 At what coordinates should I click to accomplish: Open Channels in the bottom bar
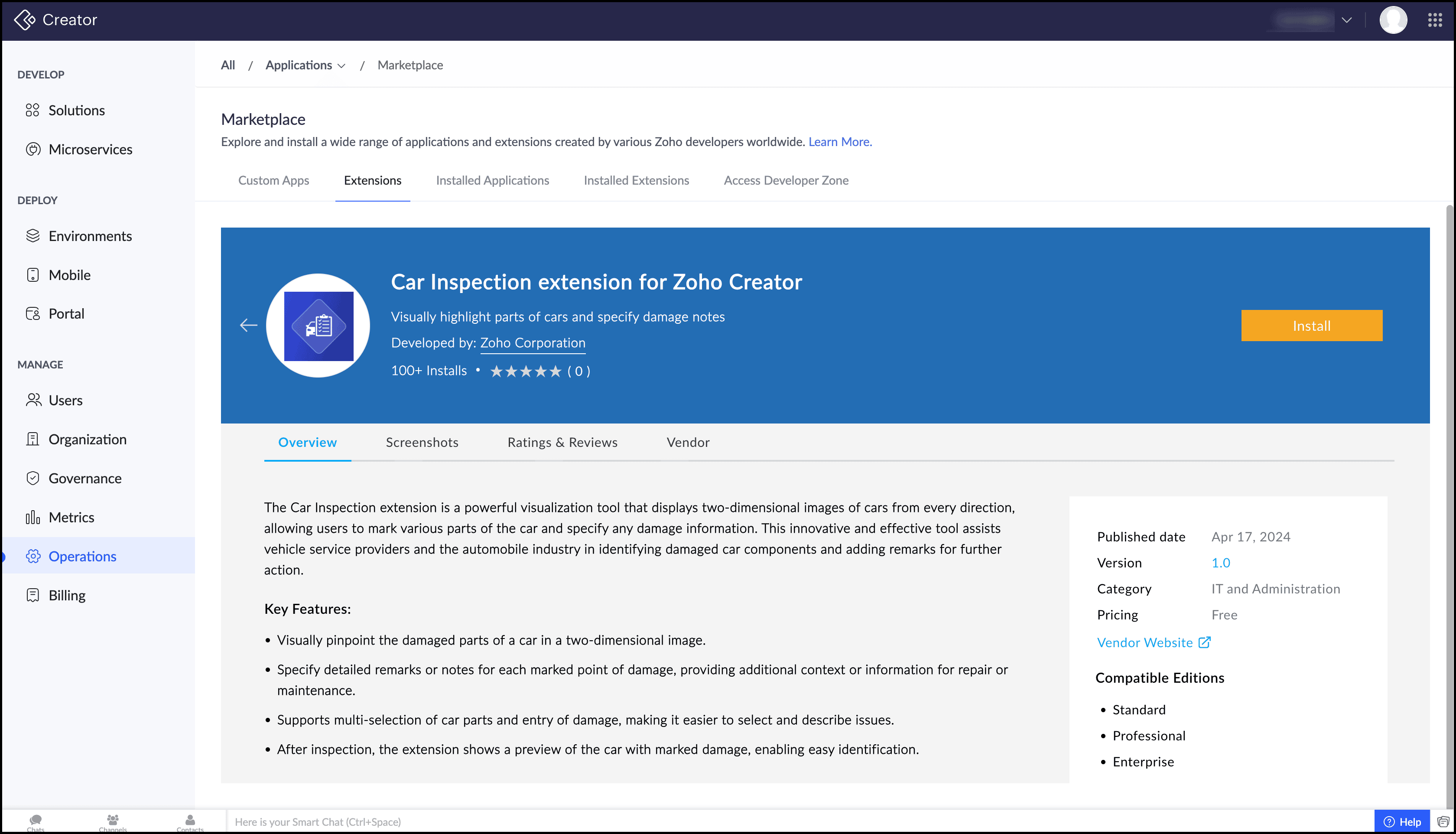click(113, 822)
